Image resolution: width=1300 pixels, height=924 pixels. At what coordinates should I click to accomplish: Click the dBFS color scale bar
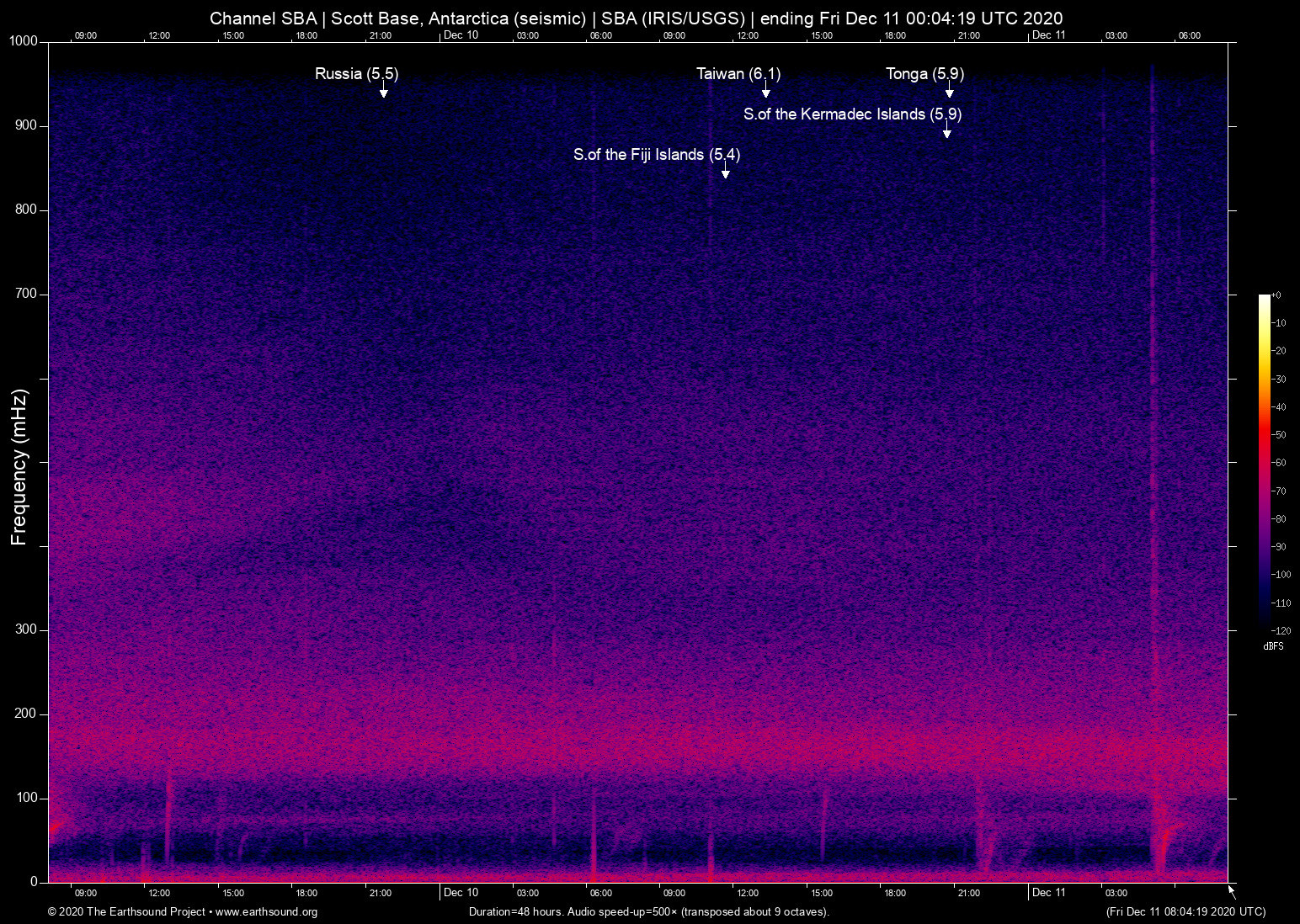[x=1264, y=459]
